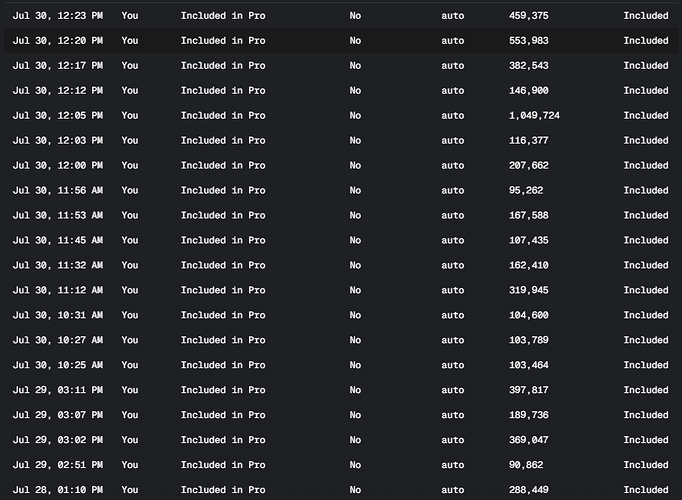Click the 103,789 token count
Screen dimensions: 682x500
(528, 341)
